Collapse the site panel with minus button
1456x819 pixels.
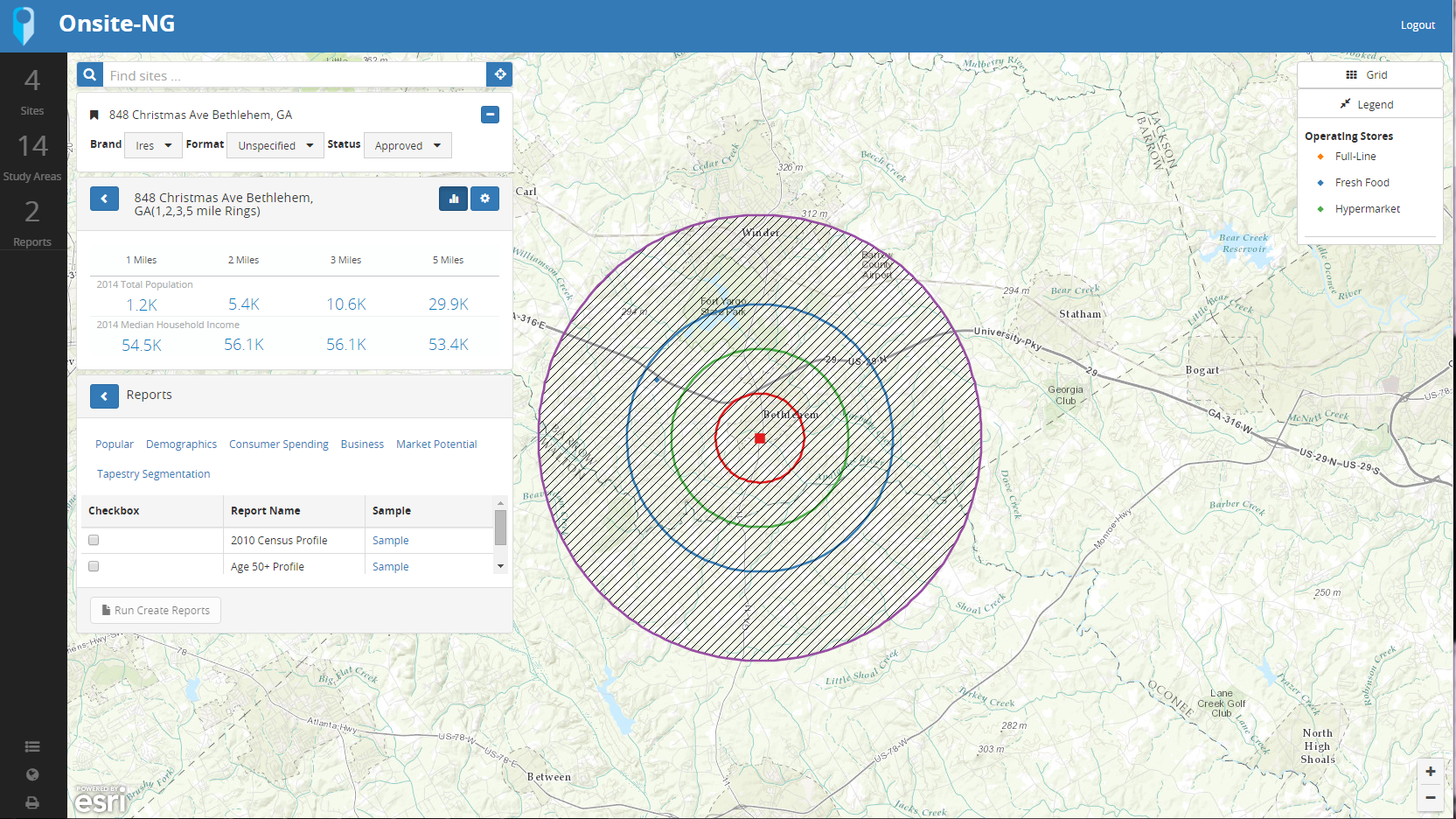click(491, 115)
